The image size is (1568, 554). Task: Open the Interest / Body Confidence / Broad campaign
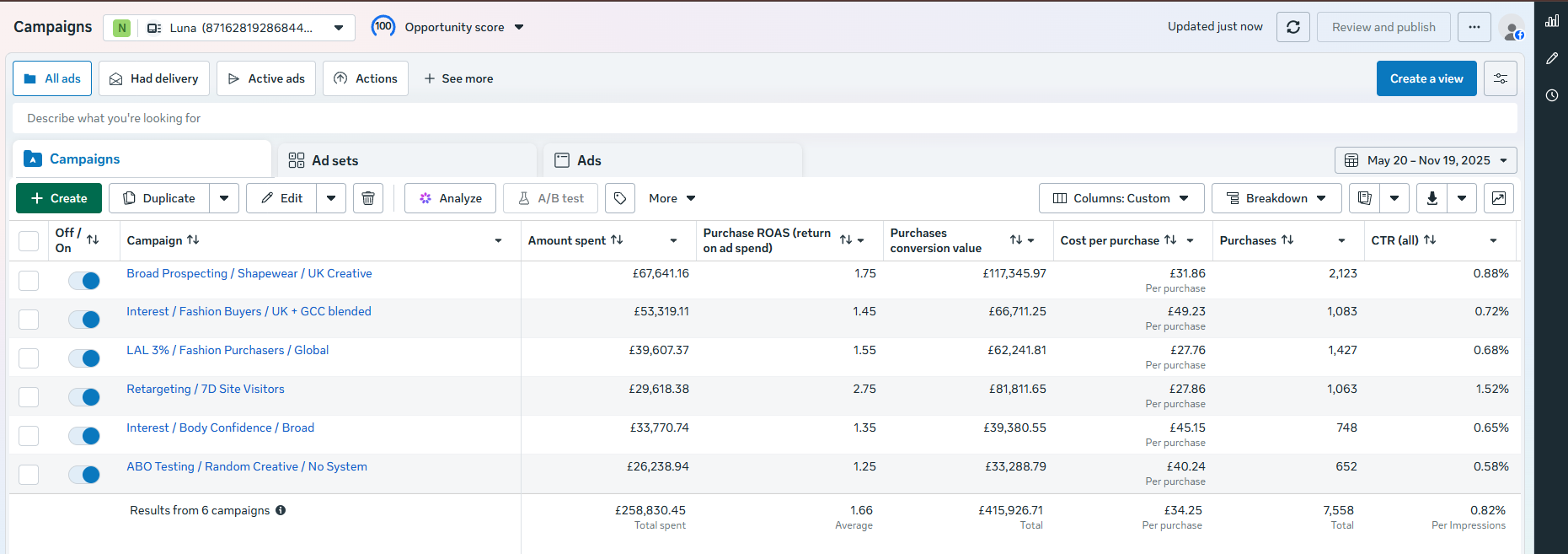(x=221, y=428)
